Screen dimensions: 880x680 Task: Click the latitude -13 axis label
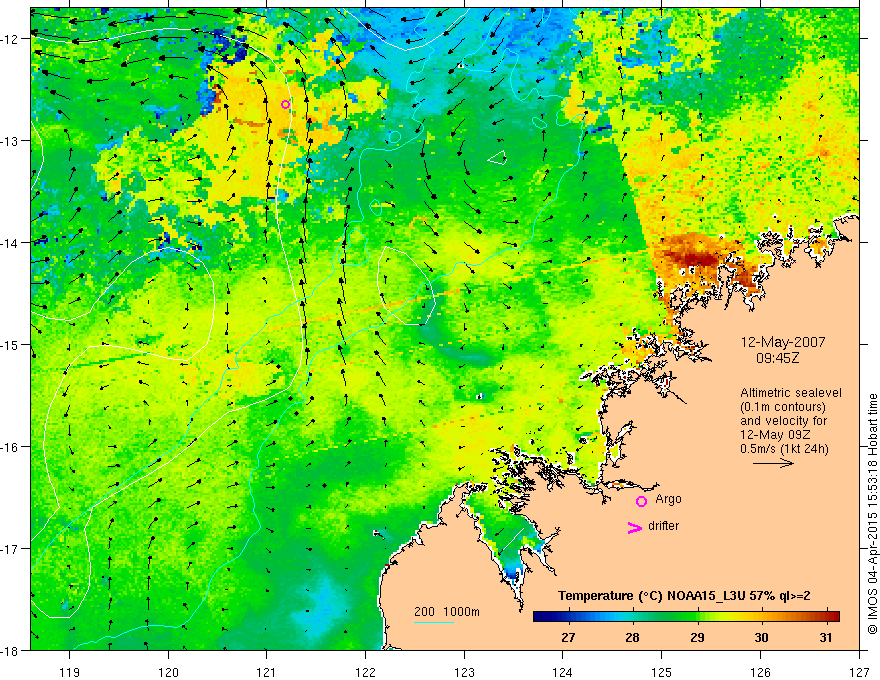coord(11,141)
